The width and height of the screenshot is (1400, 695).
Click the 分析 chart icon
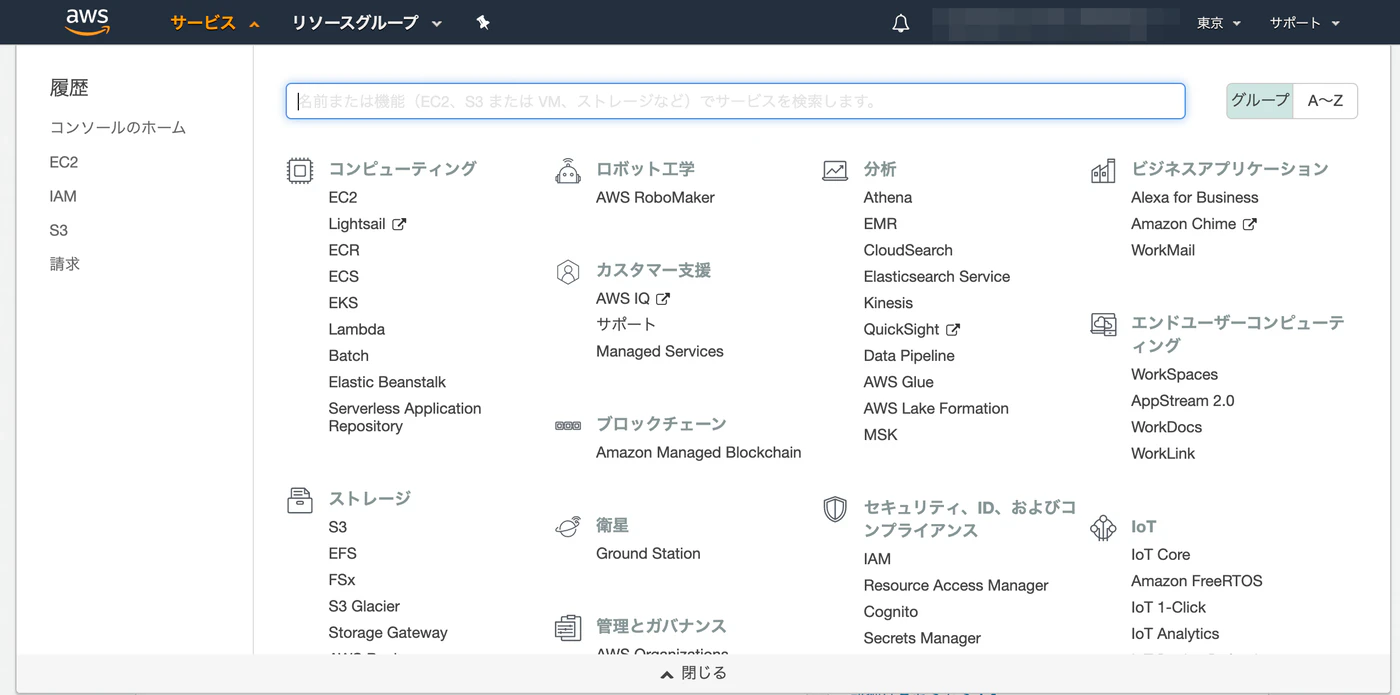[835, 171]
